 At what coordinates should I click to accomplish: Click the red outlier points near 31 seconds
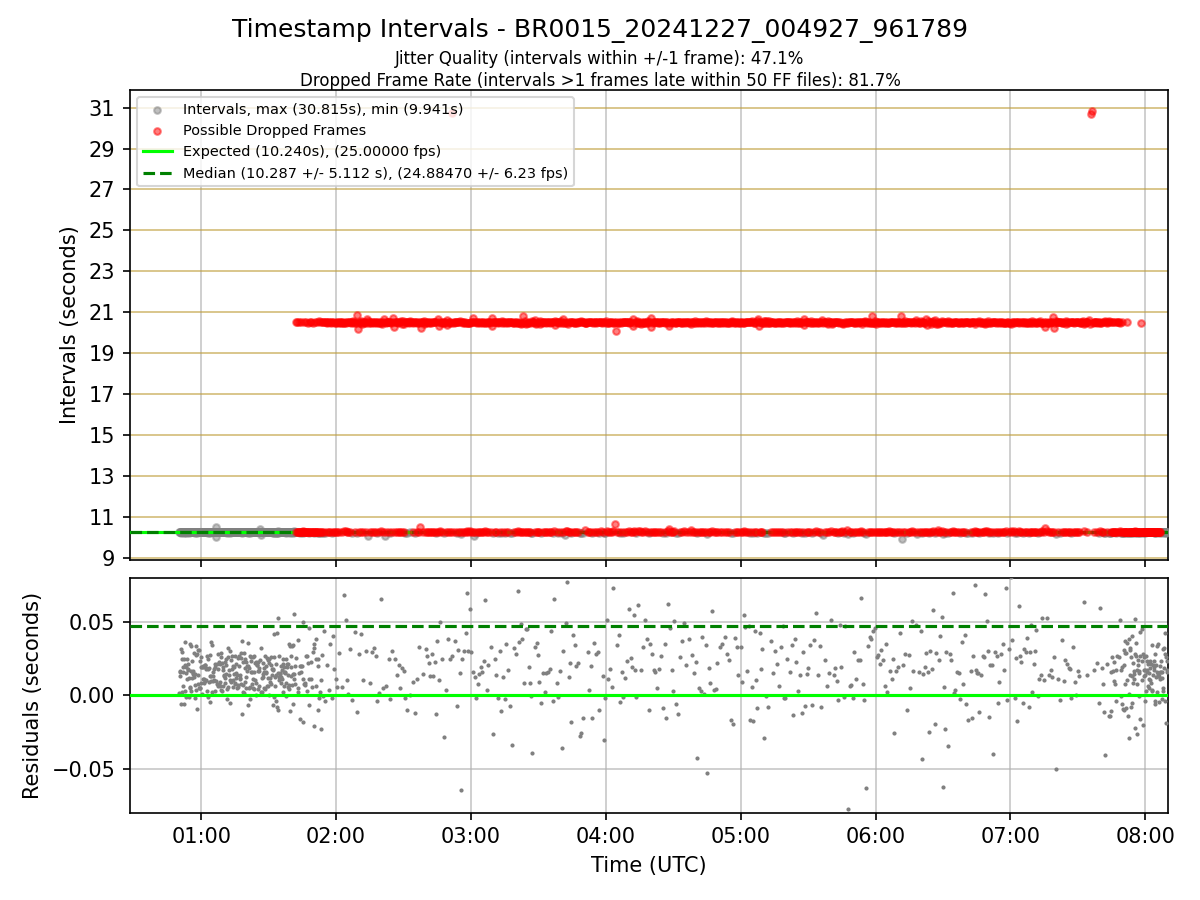(1092, 112)
